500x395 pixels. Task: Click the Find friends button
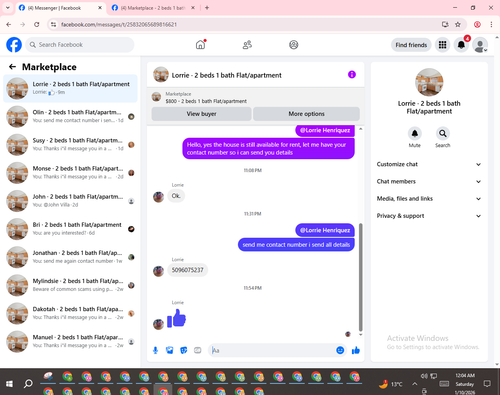411,45
